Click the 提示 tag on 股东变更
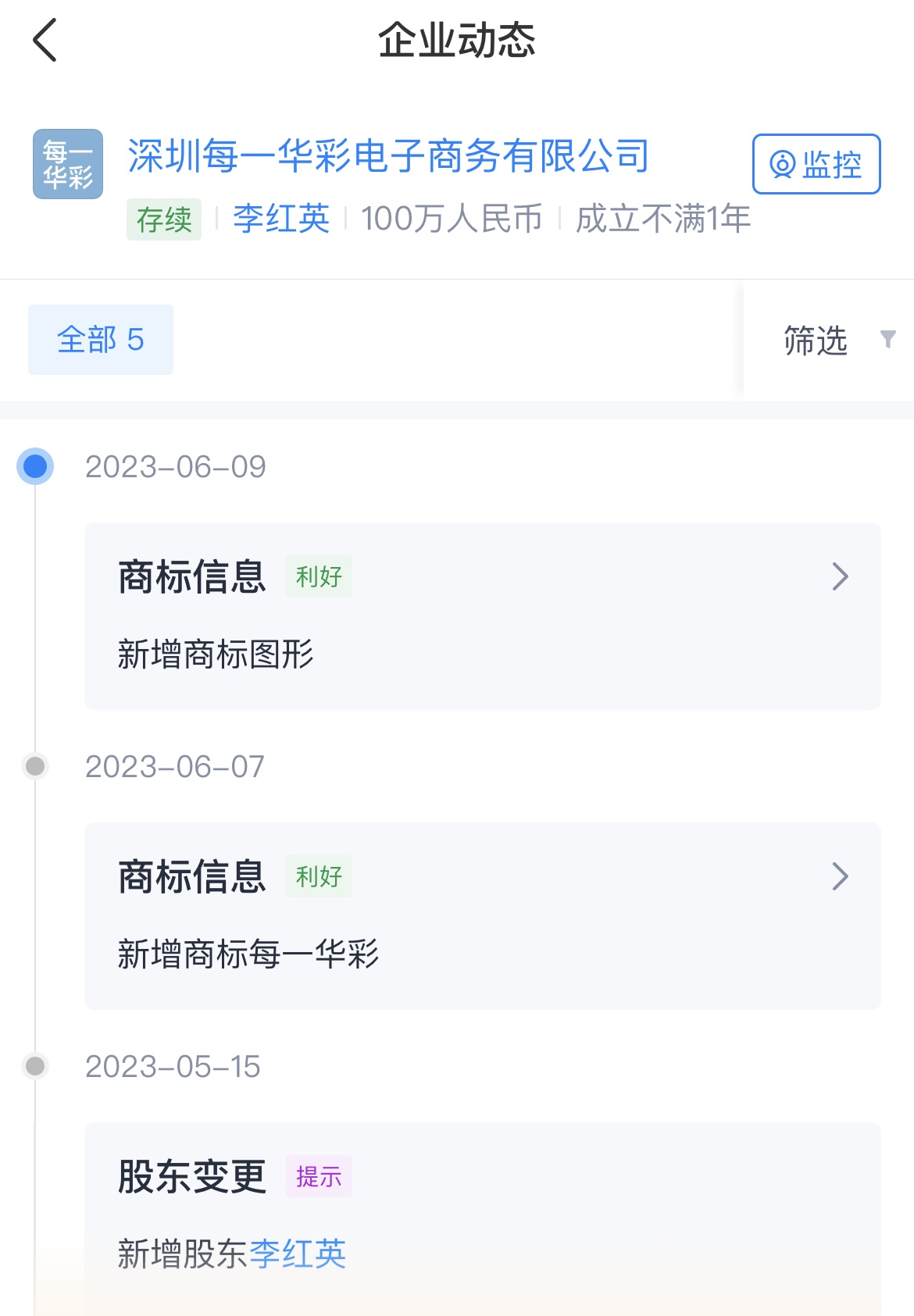 tap(319, 1176)
